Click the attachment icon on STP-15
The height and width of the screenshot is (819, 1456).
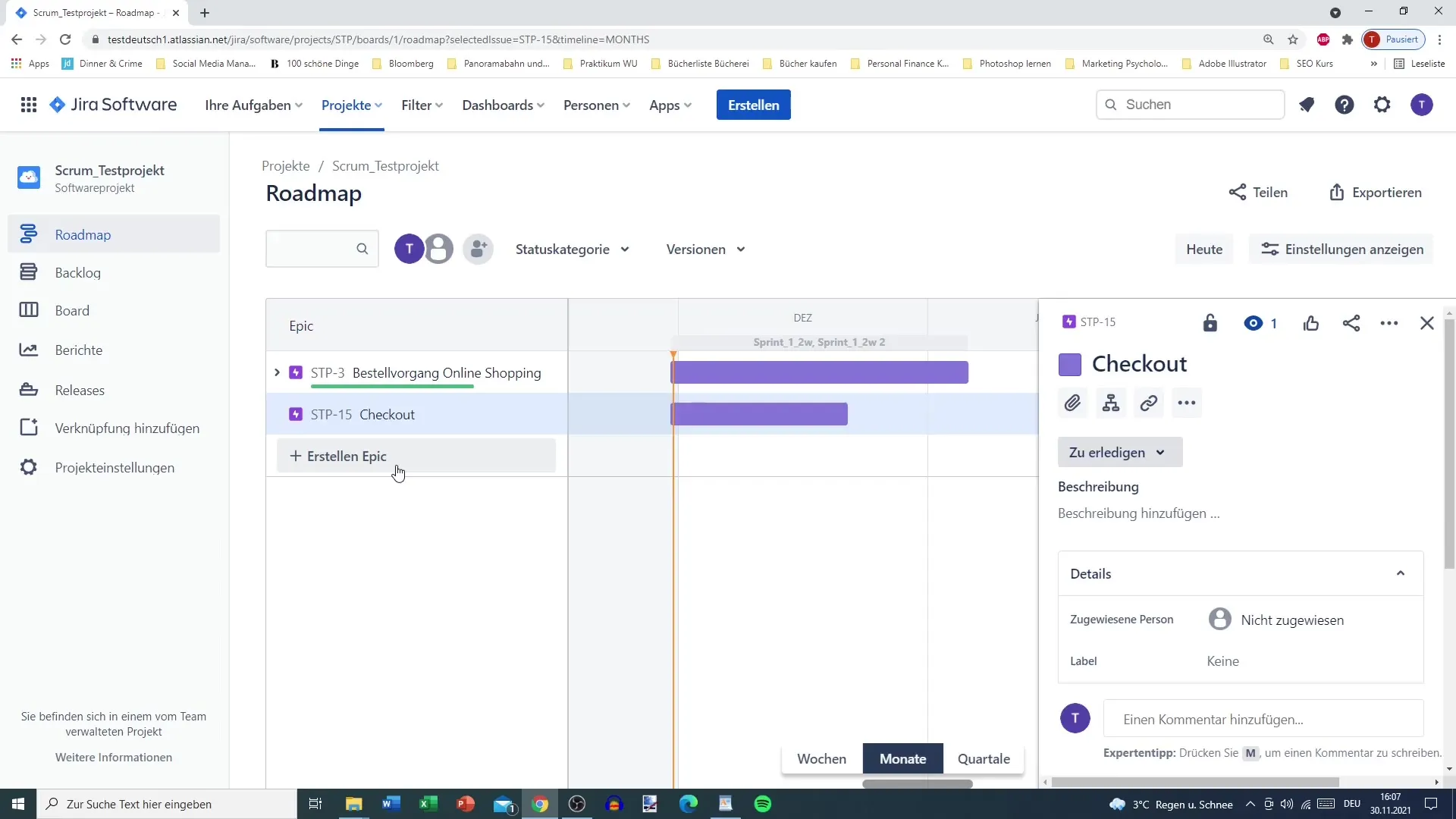pyautogui.click(x=1072, y=403)
